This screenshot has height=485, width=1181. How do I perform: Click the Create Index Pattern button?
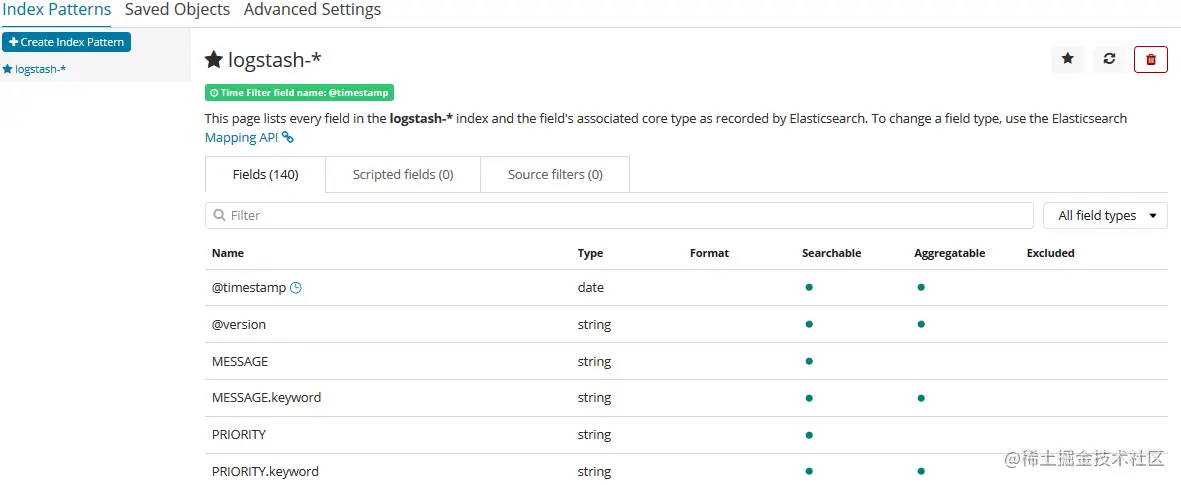(x=66, y=42)
